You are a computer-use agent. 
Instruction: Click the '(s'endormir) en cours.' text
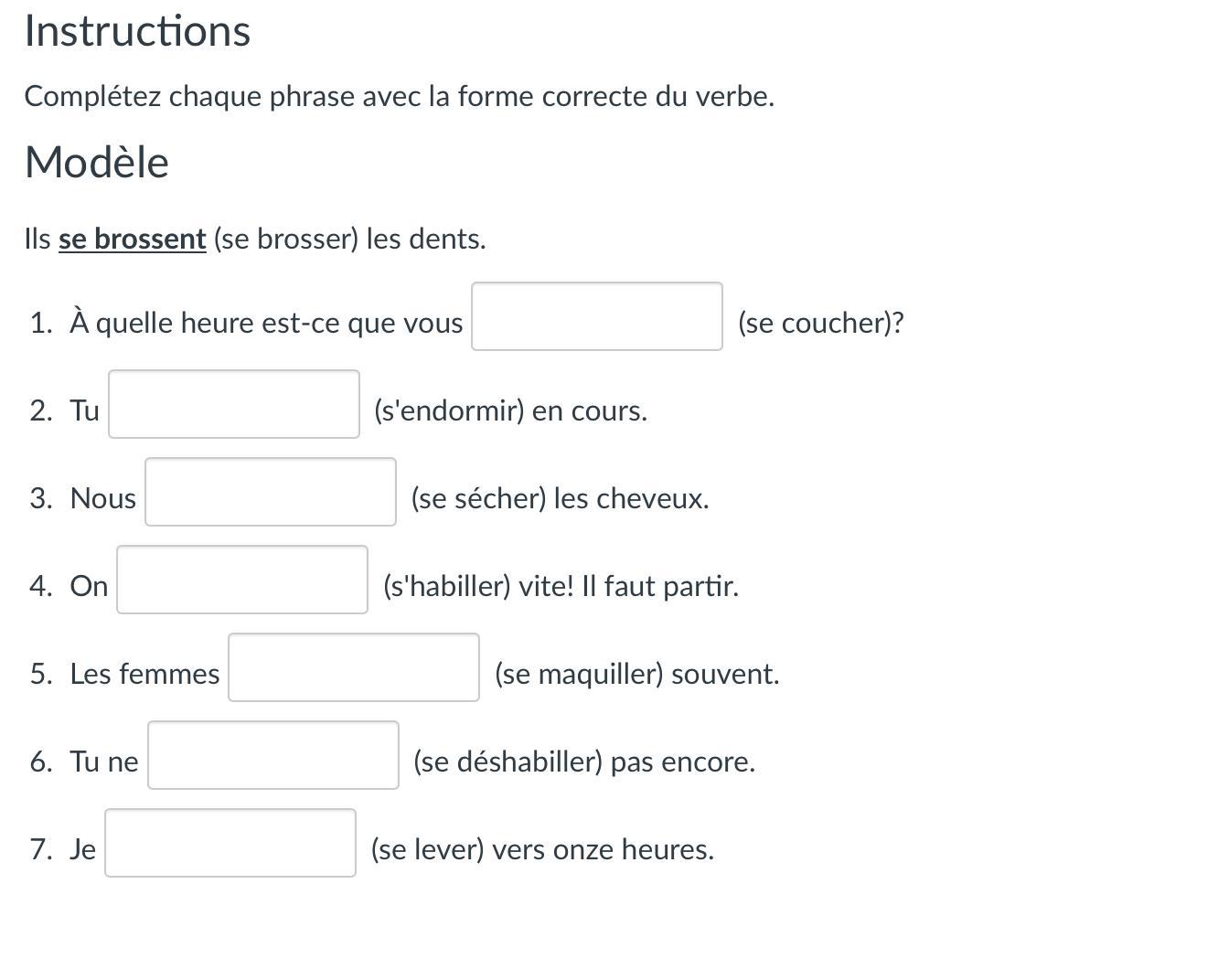510,410
